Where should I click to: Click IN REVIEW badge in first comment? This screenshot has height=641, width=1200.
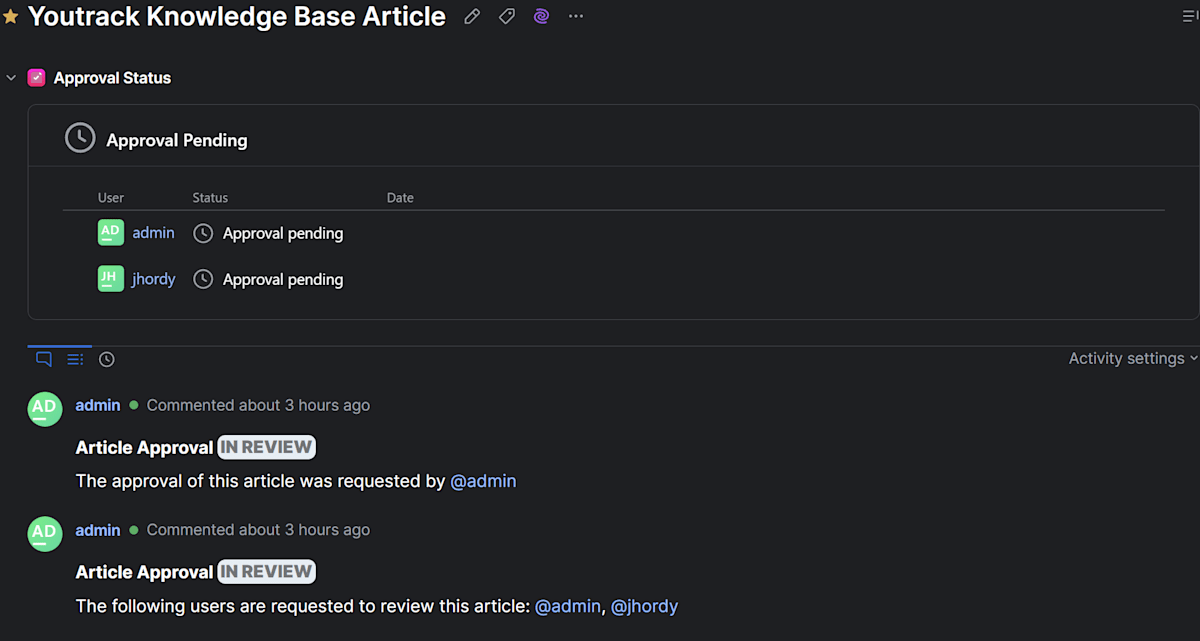(267, 447)
